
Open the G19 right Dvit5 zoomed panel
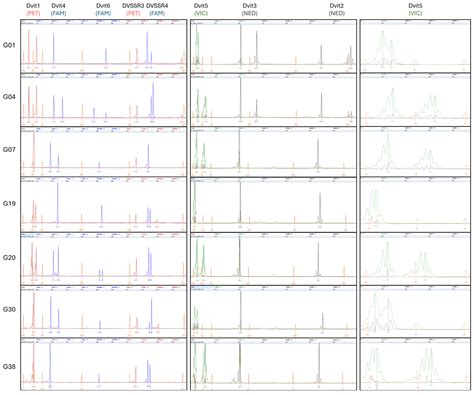click(414, 205)
